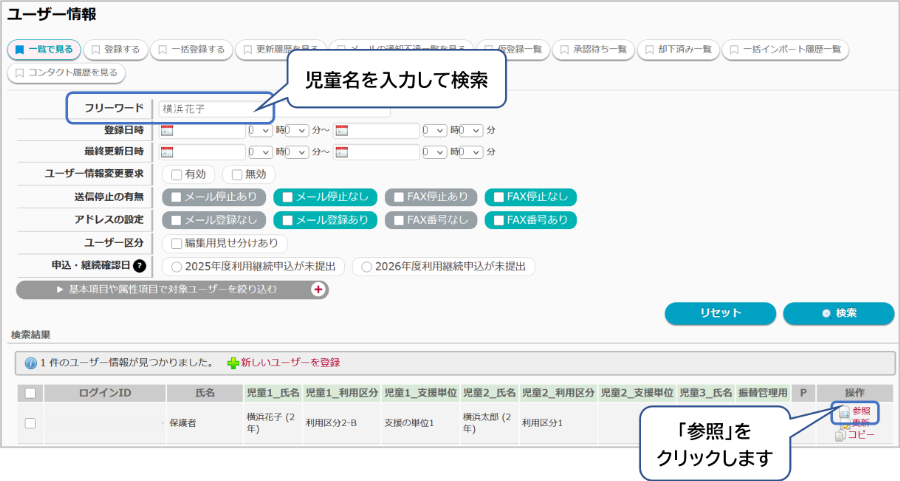Viewport: 900px width, 481px height.
Task: Open calendar picker for 最終更新日時 start date
Action: click(x=167, y=152)
